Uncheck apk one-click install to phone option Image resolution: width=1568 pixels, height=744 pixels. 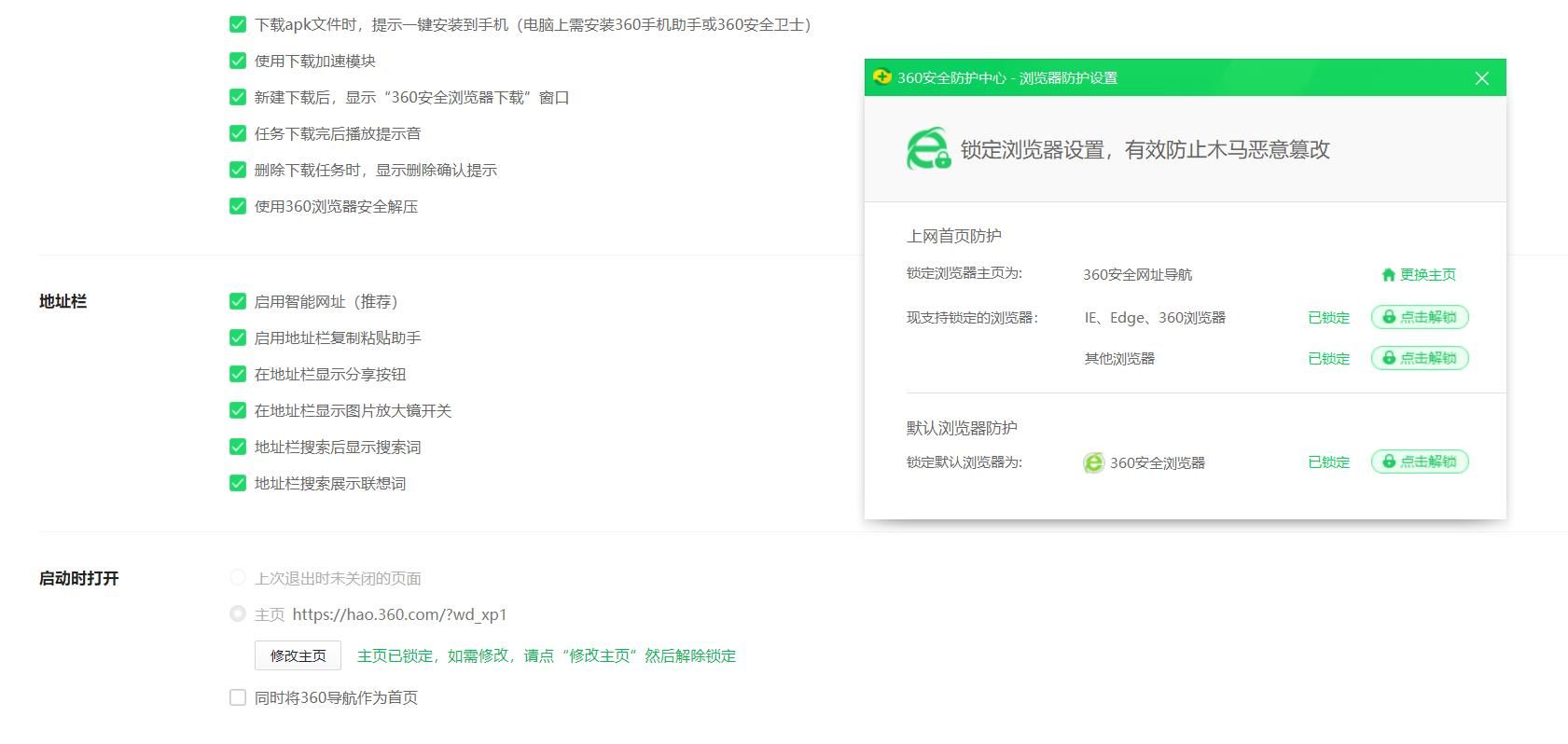238,24
